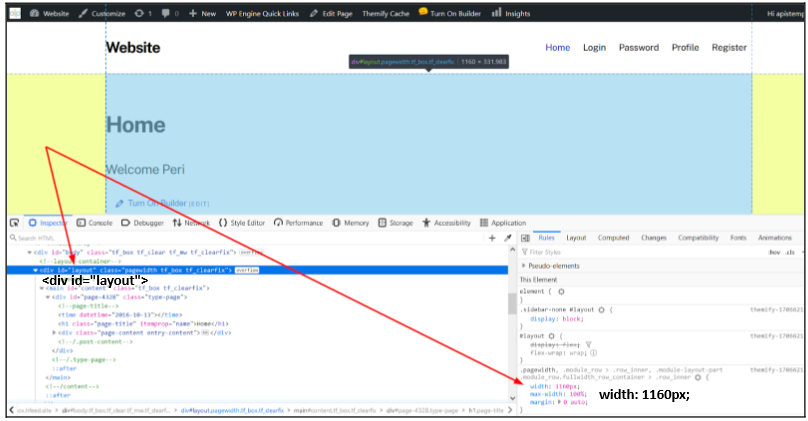Switch to the Changes sidebar tab
Viewport: 808px width, 421px height.
pos(653,238)
